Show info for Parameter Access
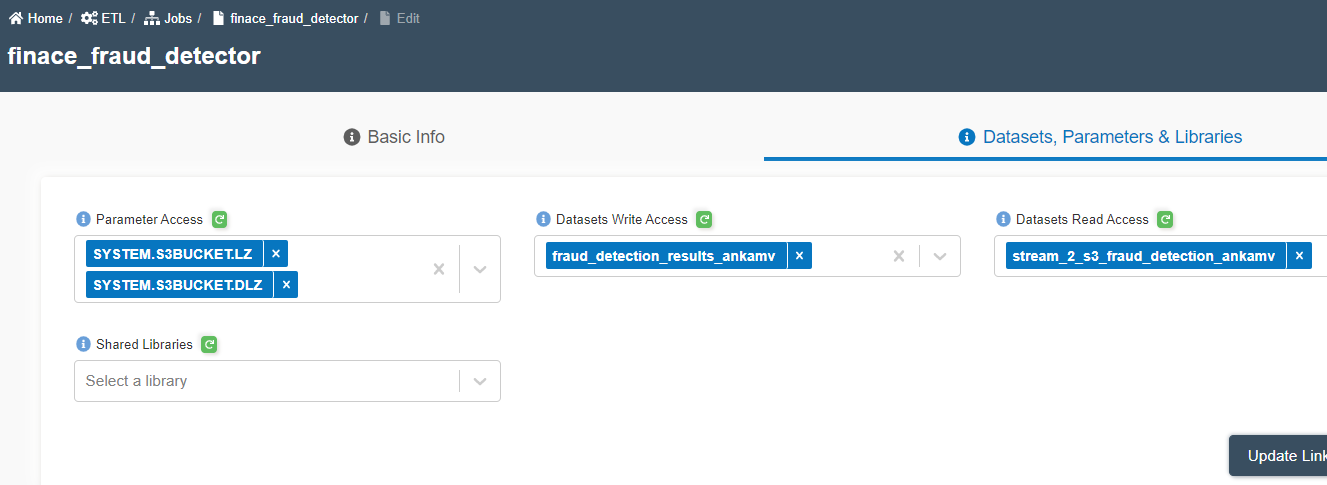 coord(83,219)
